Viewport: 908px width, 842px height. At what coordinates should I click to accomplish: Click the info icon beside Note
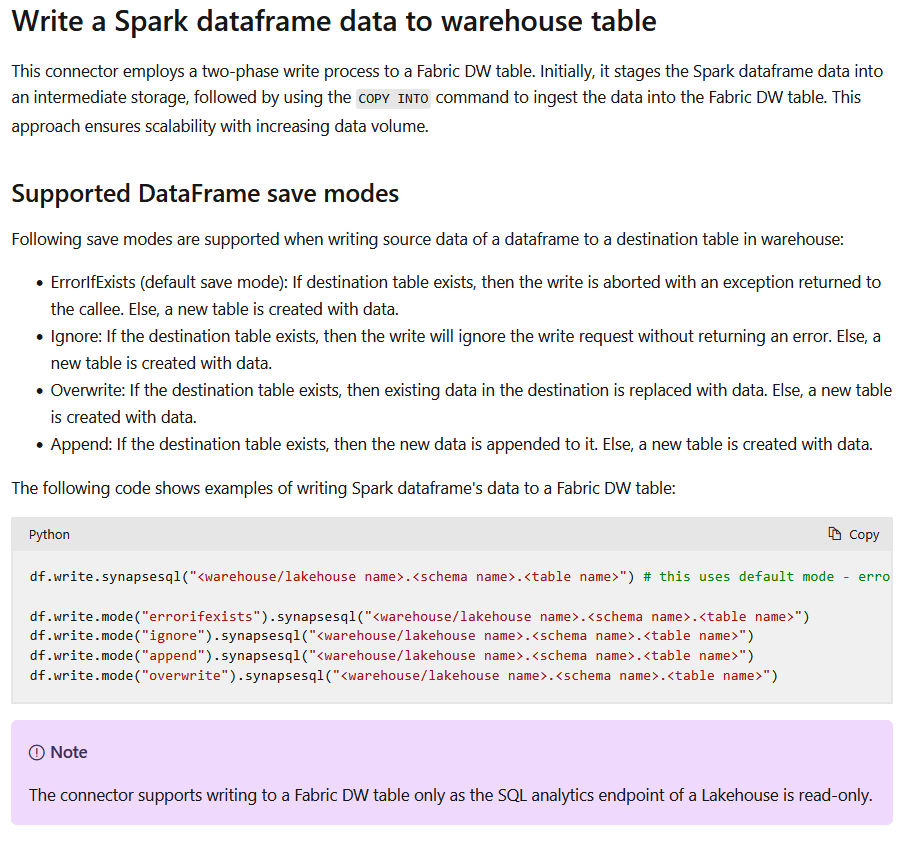[x=37, y=752]
